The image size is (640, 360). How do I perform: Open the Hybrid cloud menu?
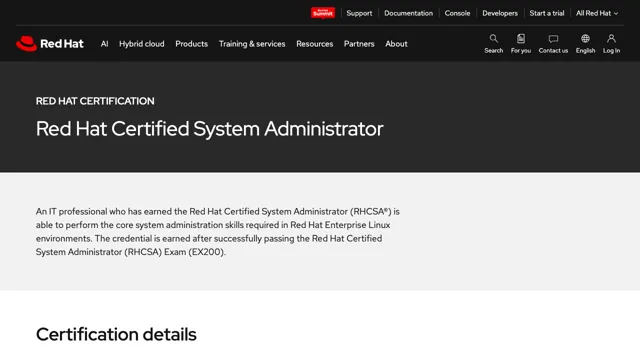(x=142, y=44)
